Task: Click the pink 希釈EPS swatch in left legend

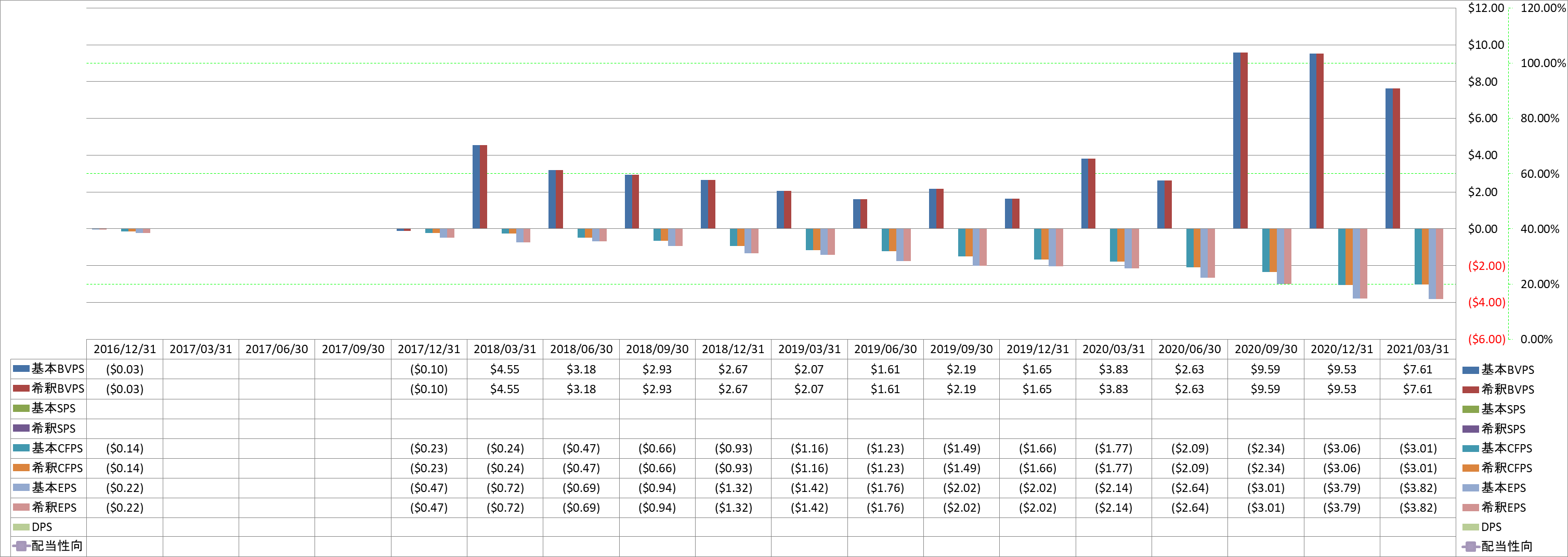Action: [x=21, y=507]
